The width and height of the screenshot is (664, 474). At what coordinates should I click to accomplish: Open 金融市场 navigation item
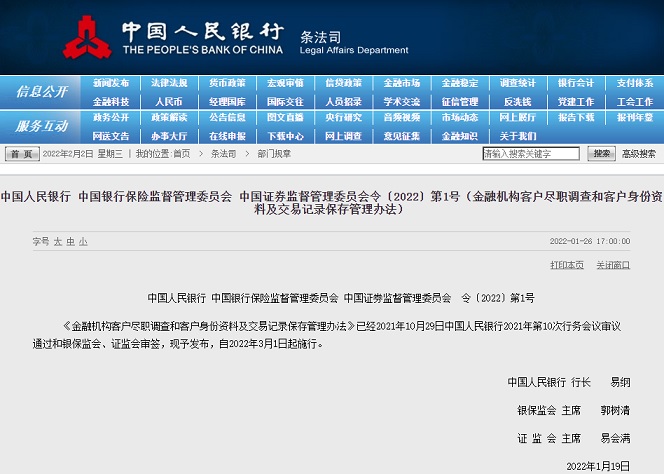402,83
